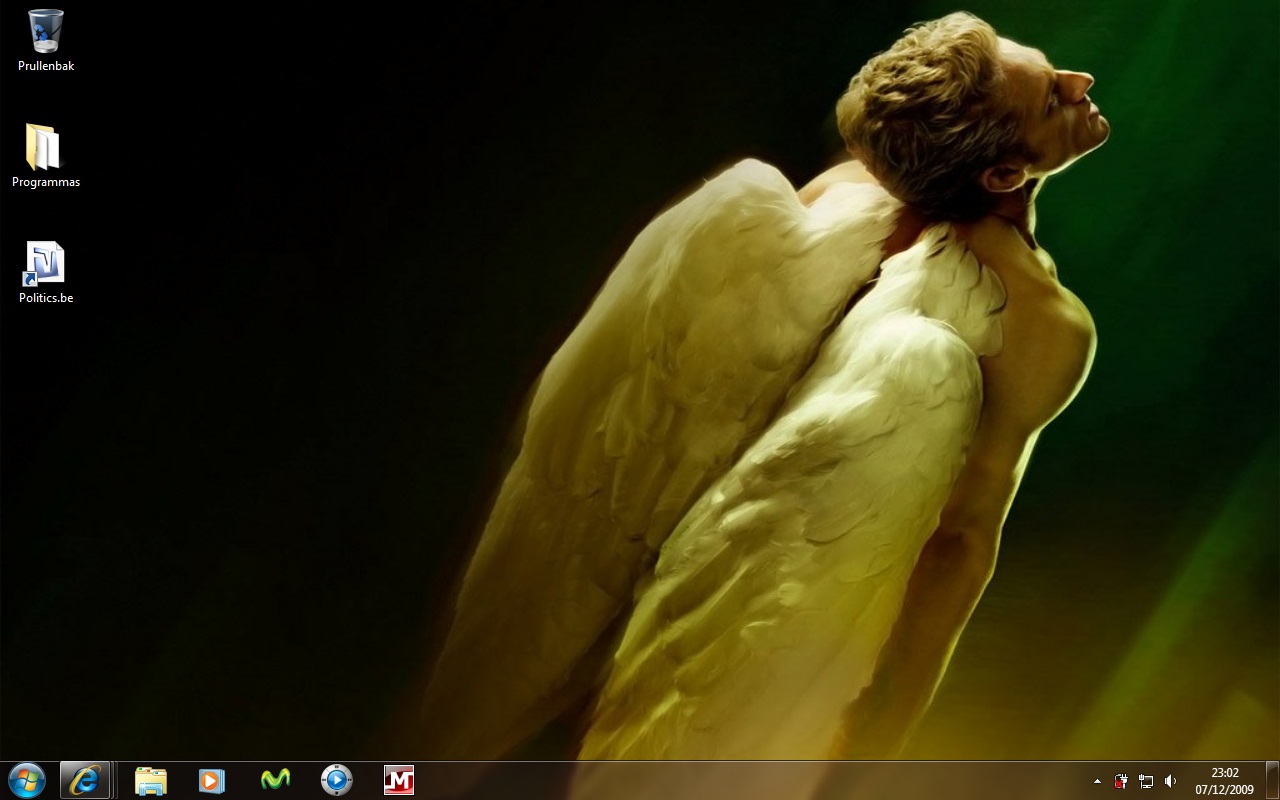Click the Prullenbak label text
Viewport: 1280px width, 800px height.
[46, 66]
